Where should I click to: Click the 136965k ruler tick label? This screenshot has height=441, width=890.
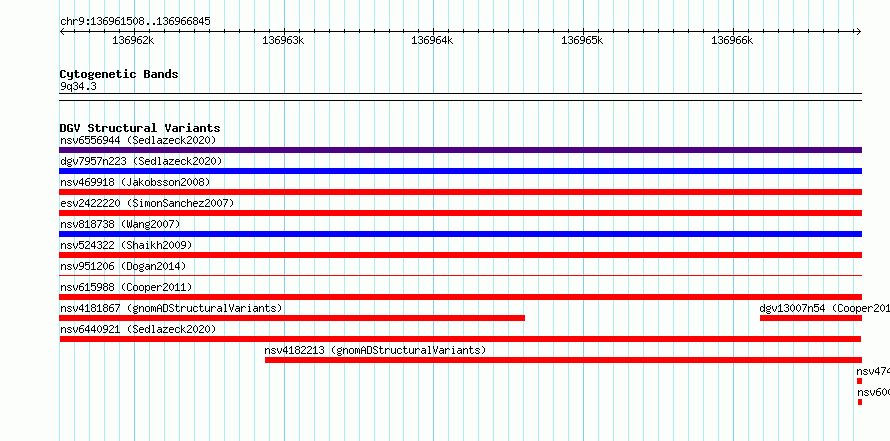pos(582,40)
